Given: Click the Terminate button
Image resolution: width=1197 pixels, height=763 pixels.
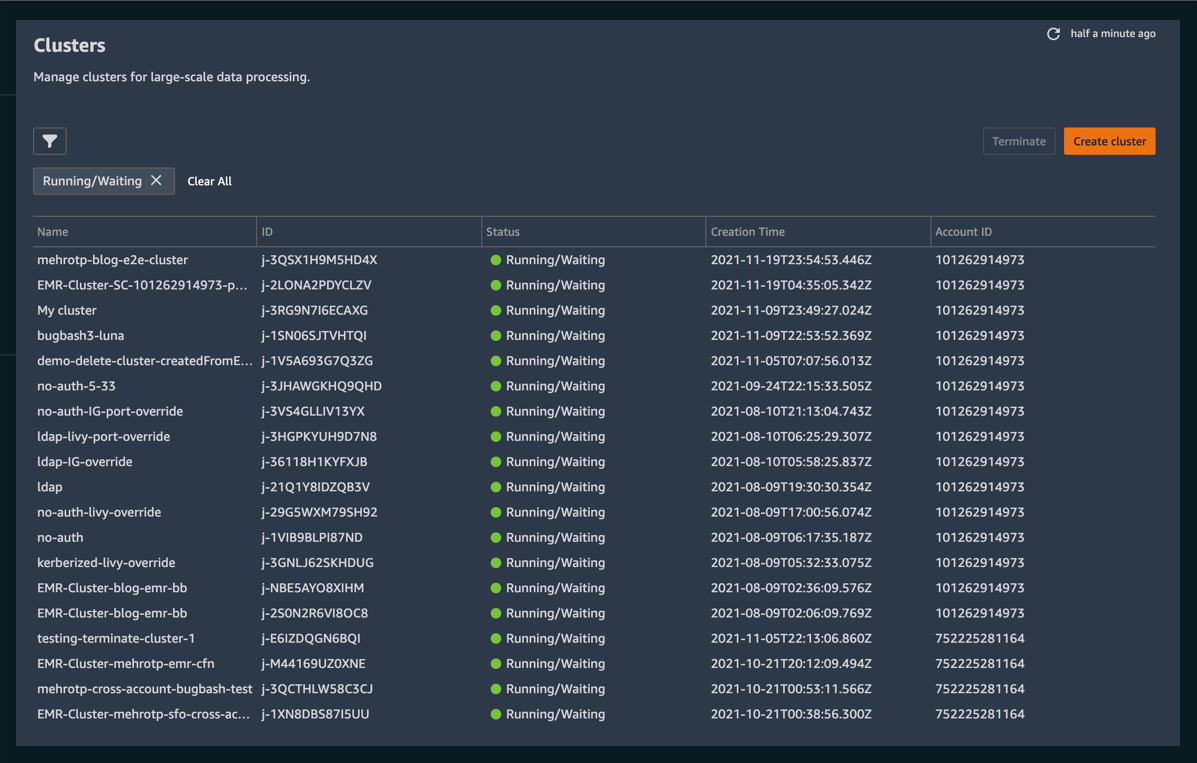Looking at the screenshot, I should click(x=1018, y=141).
